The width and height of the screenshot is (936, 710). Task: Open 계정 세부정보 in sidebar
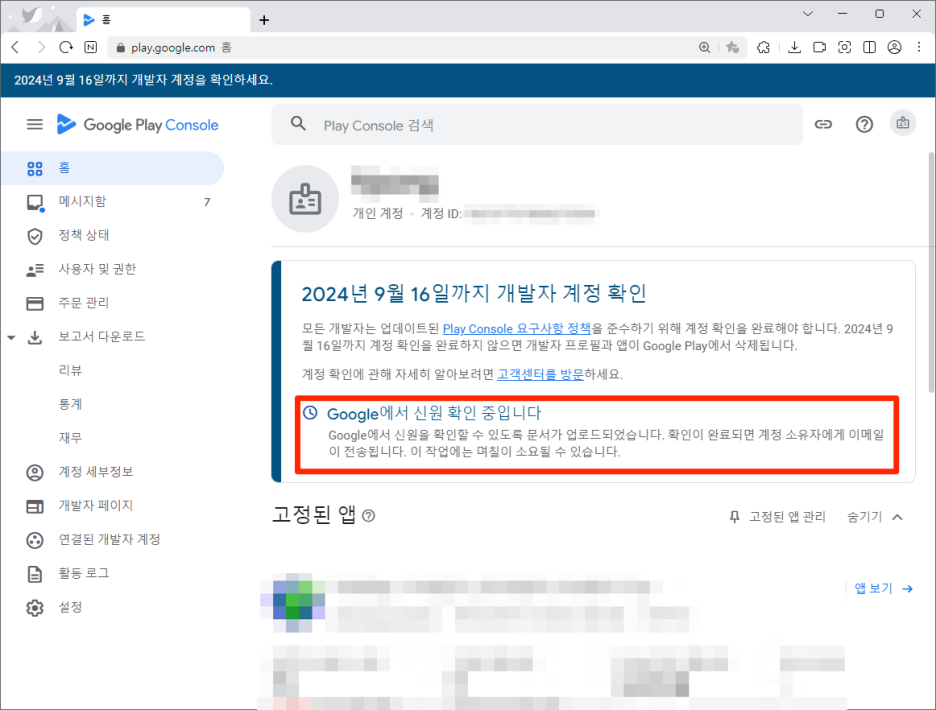(x=112, y=472)
